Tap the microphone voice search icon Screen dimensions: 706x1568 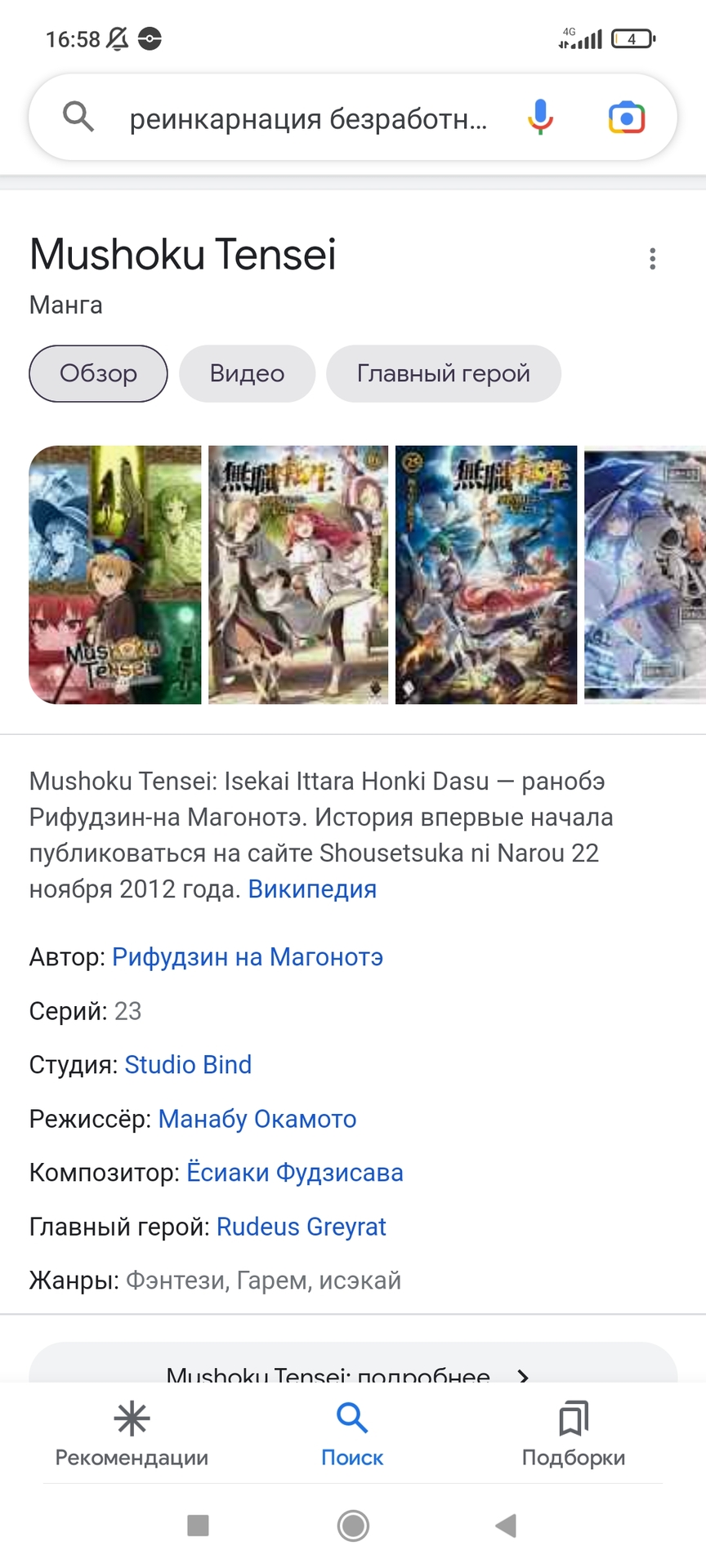540,117
